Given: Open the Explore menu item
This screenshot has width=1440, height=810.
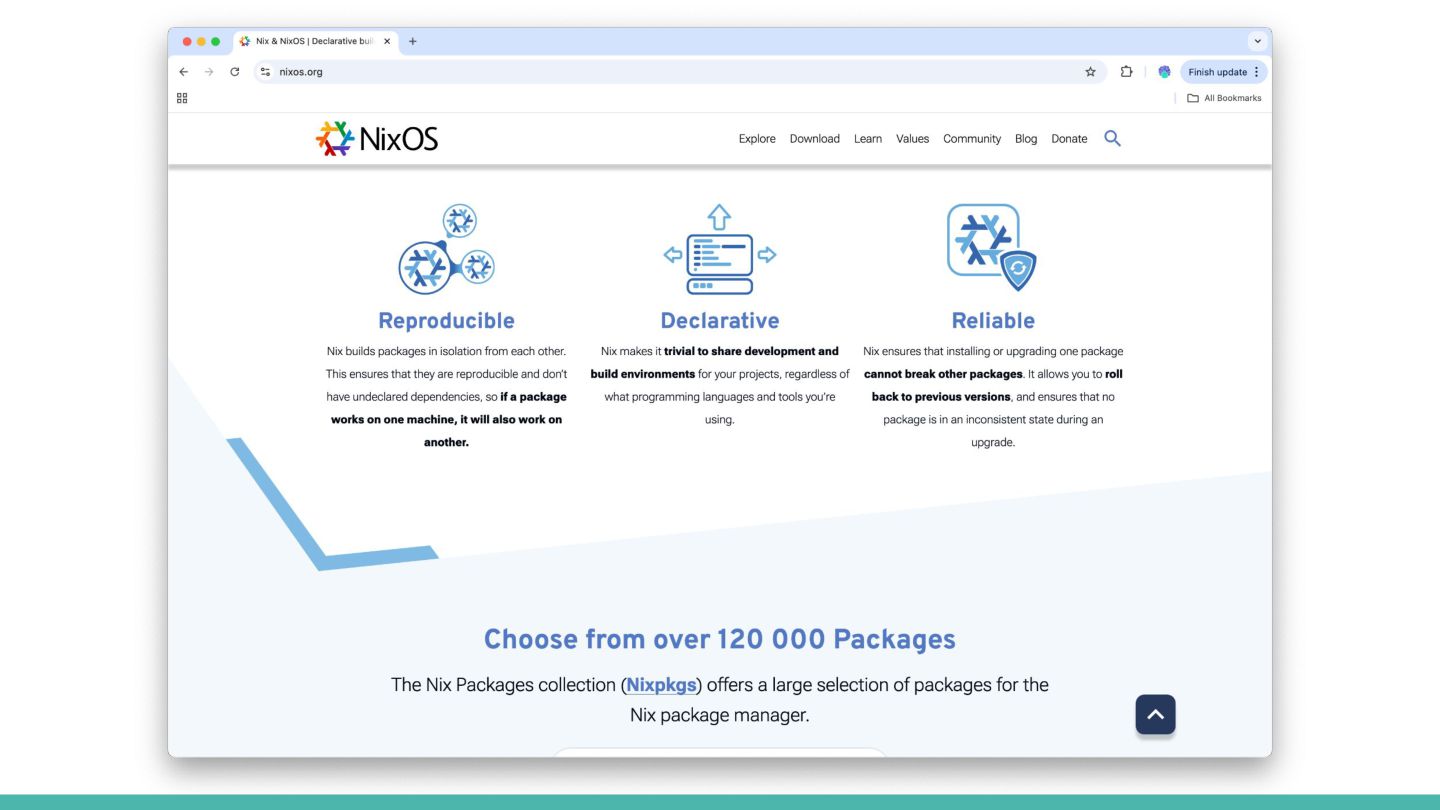Looking at the screenshot, I should pos(757,139).
